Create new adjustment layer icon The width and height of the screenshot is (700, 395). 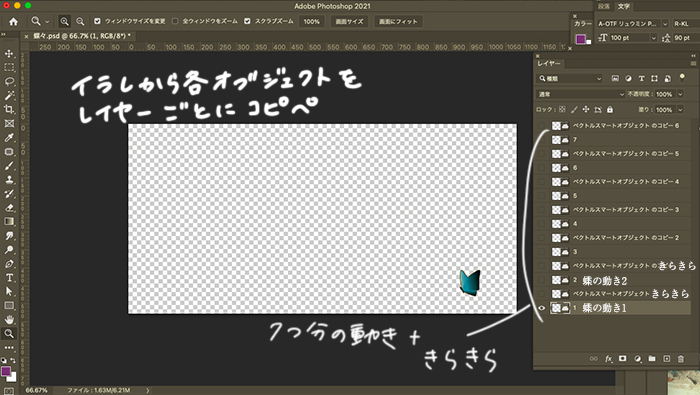638,359
